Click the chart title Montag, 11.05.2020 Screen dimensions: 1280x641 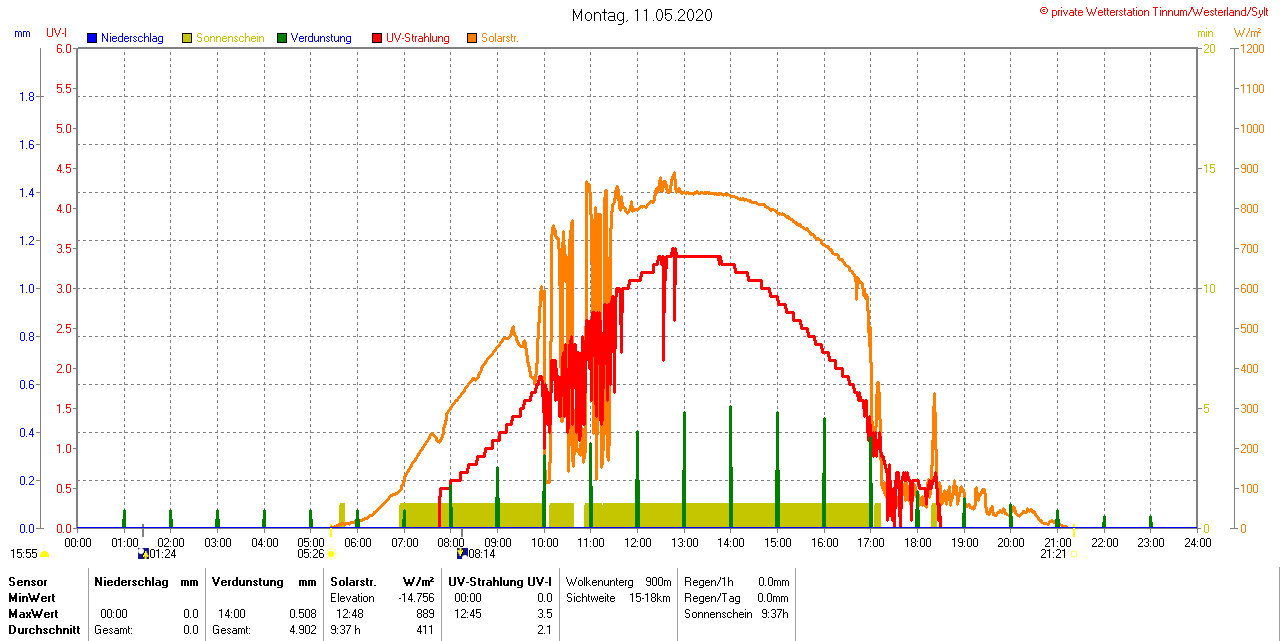643,15
